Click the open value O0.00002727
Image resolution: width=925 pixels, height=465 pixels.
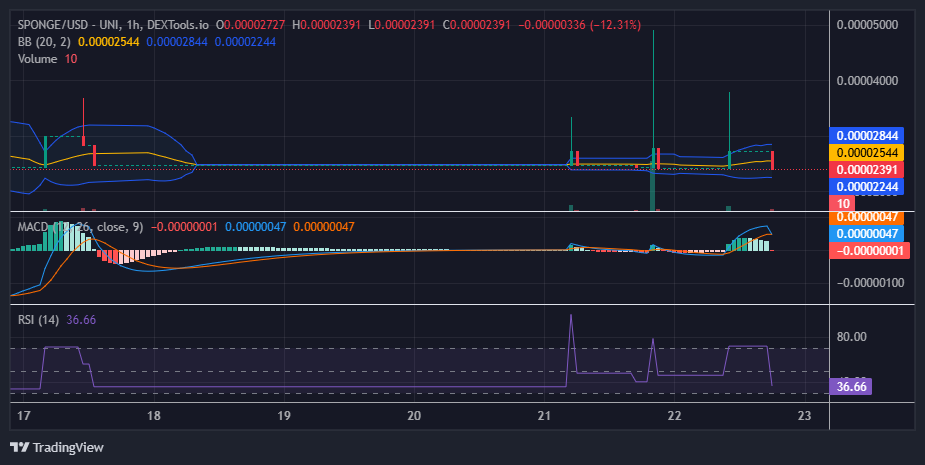(x=250, y=25)
